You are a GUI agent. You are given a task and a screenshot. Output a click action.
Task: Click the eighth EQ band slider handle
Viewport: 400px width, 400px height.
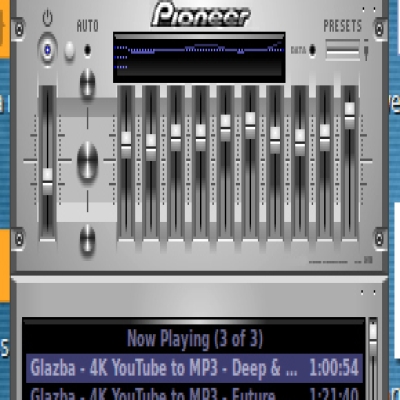coord(300,142)
